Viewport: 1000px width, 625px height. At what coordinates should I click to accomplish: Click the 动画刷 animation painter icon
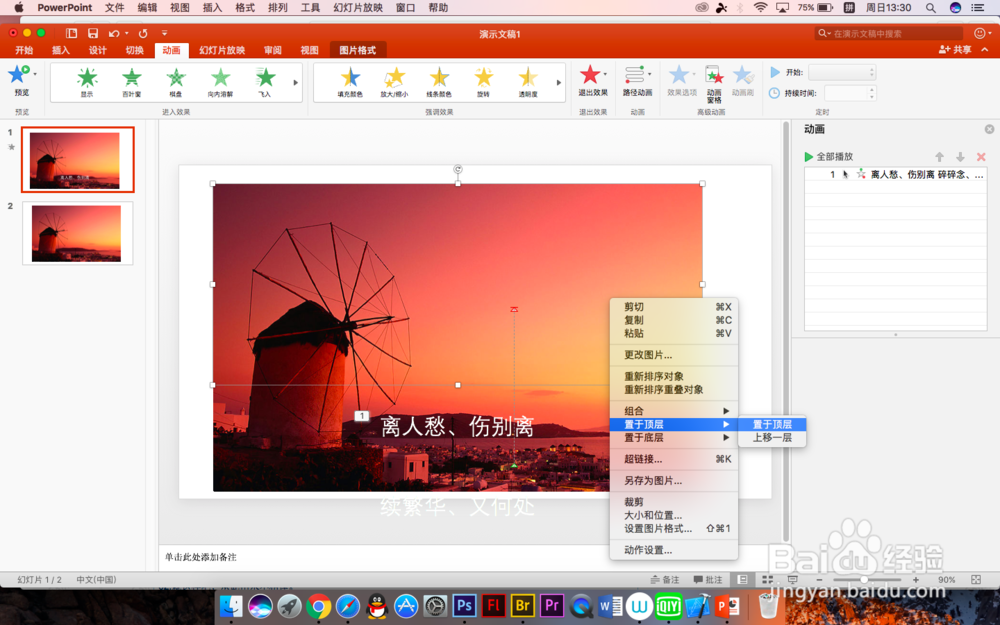[x=742, y=80]
